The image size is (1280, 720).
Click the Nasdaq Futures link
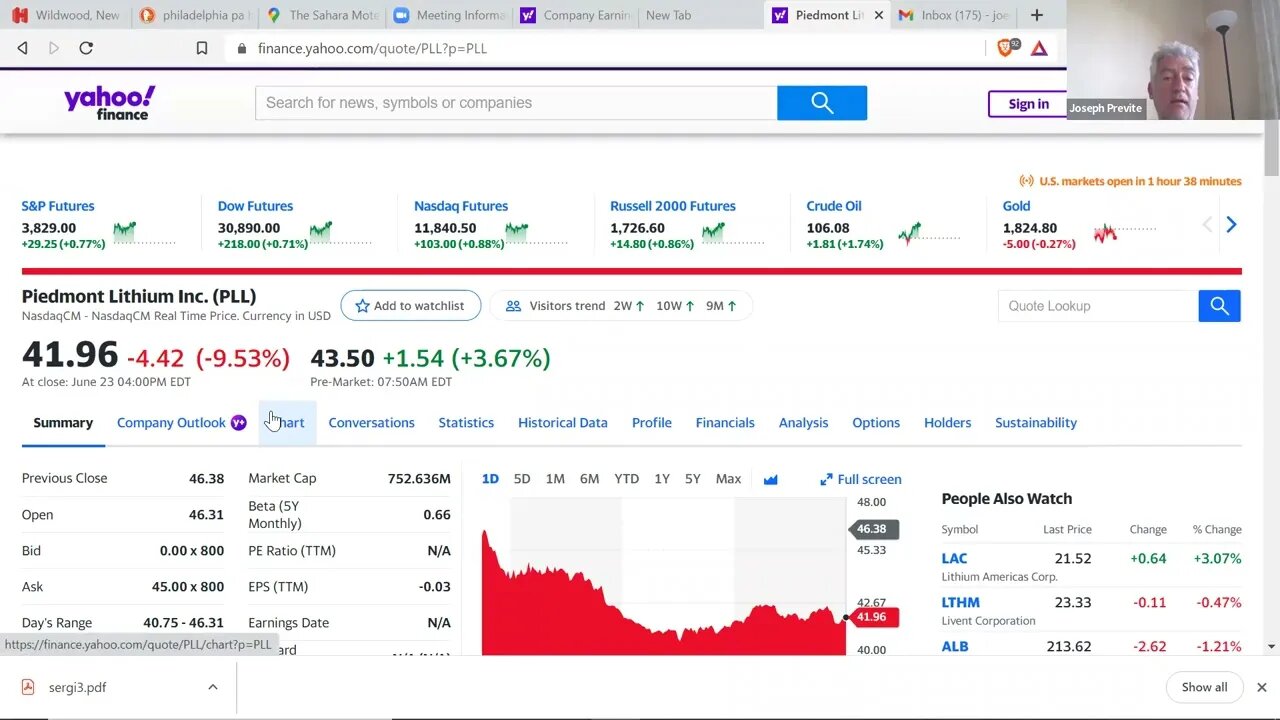tap(461, 206)
